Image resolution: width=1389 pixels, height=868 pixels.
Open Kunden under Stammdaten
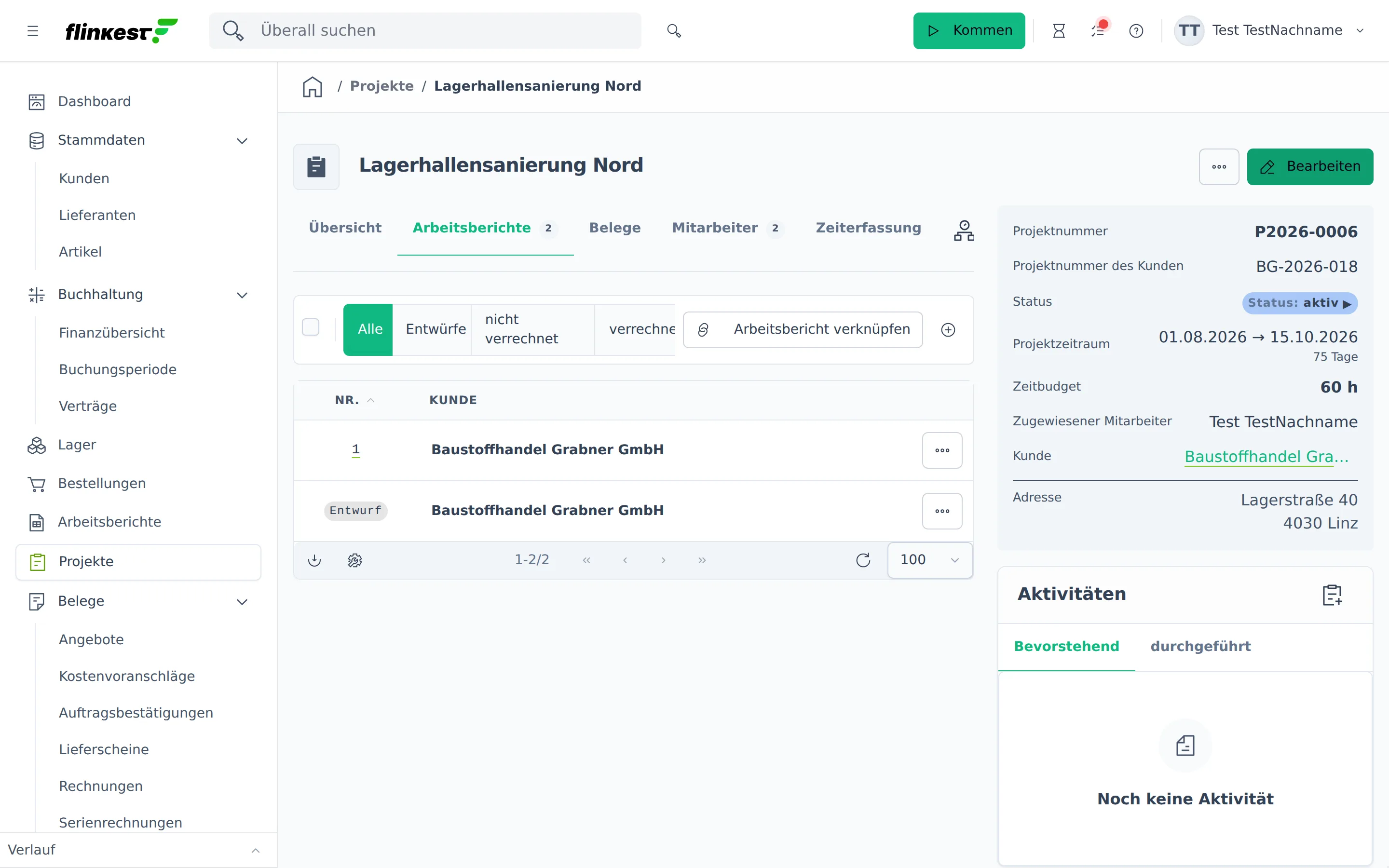84,178
